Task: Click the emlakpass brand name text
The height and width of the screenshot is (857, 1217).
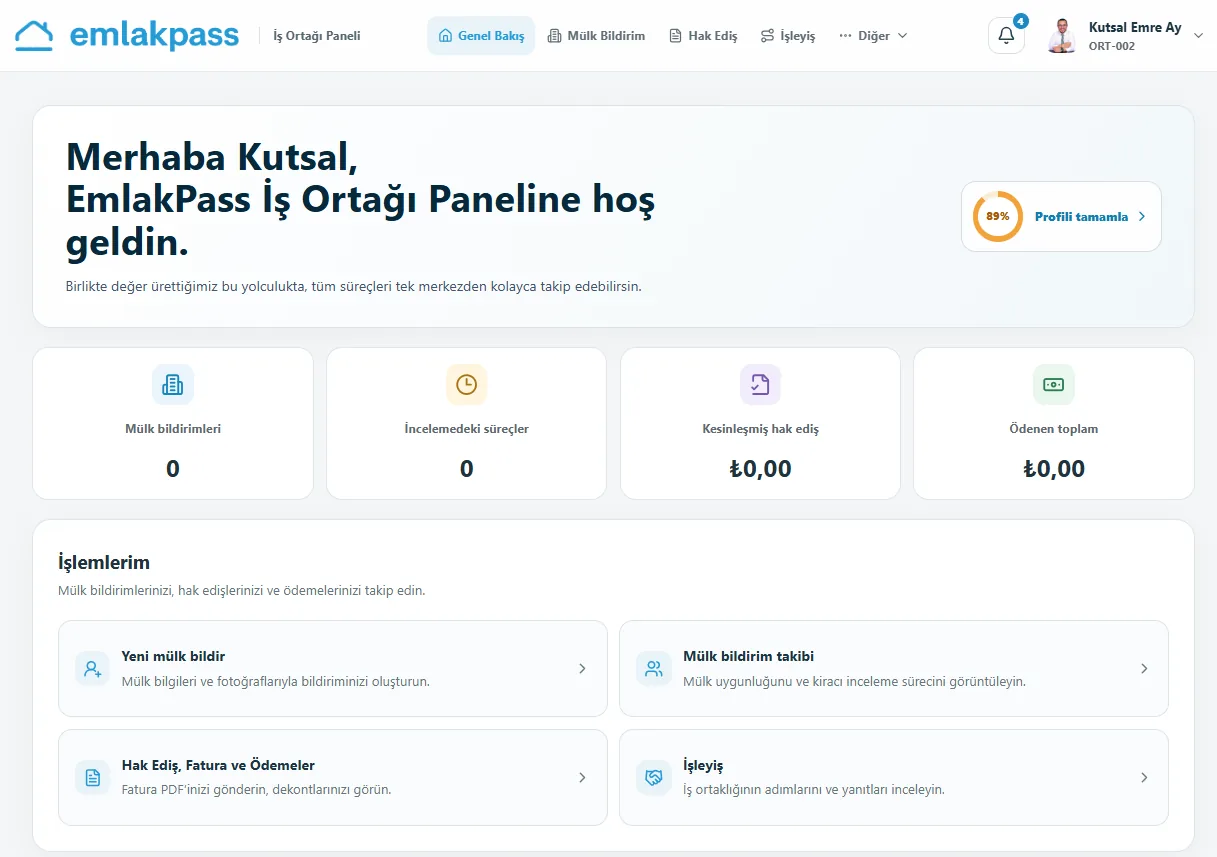Action: [154, 36]
